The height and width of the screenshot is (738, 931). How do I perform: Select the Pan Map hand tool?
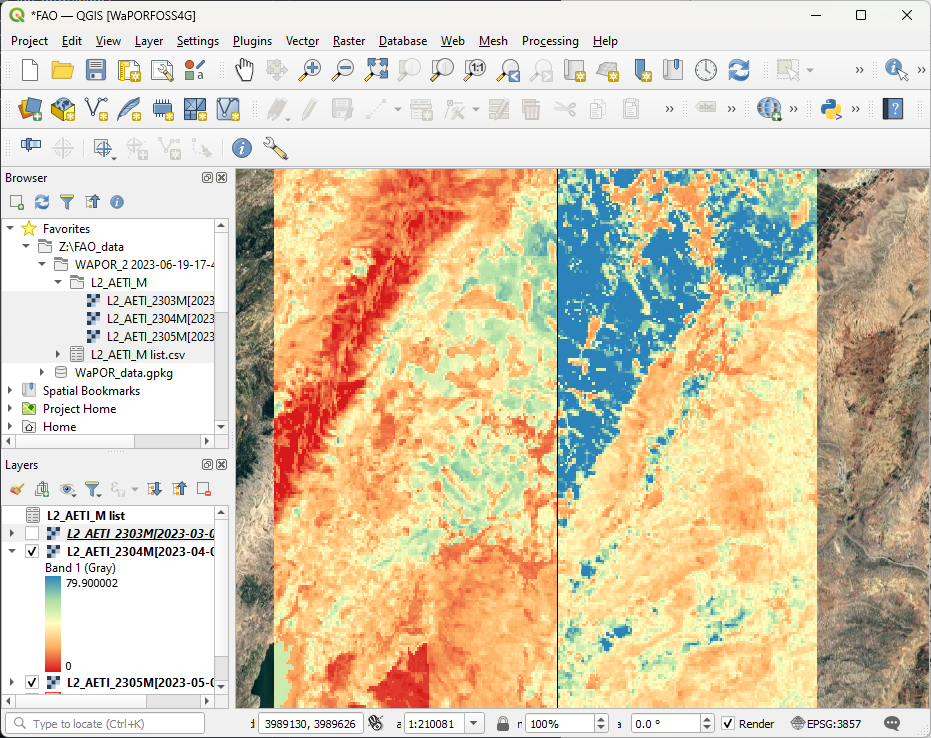244,70
